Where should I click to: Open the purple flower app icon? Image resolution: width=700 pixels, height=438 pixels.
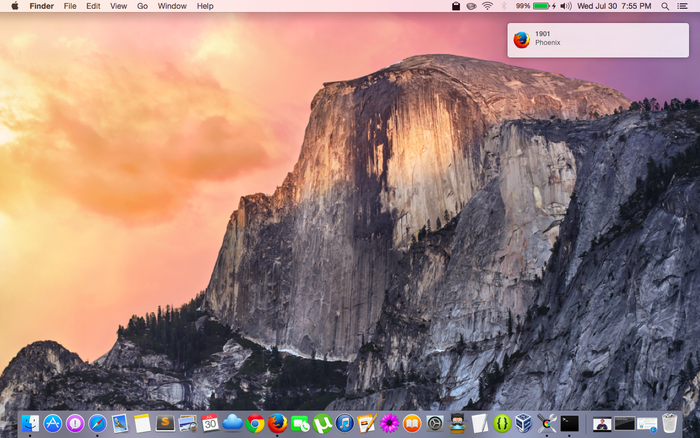pyautogui.click(x=389, y=423)
